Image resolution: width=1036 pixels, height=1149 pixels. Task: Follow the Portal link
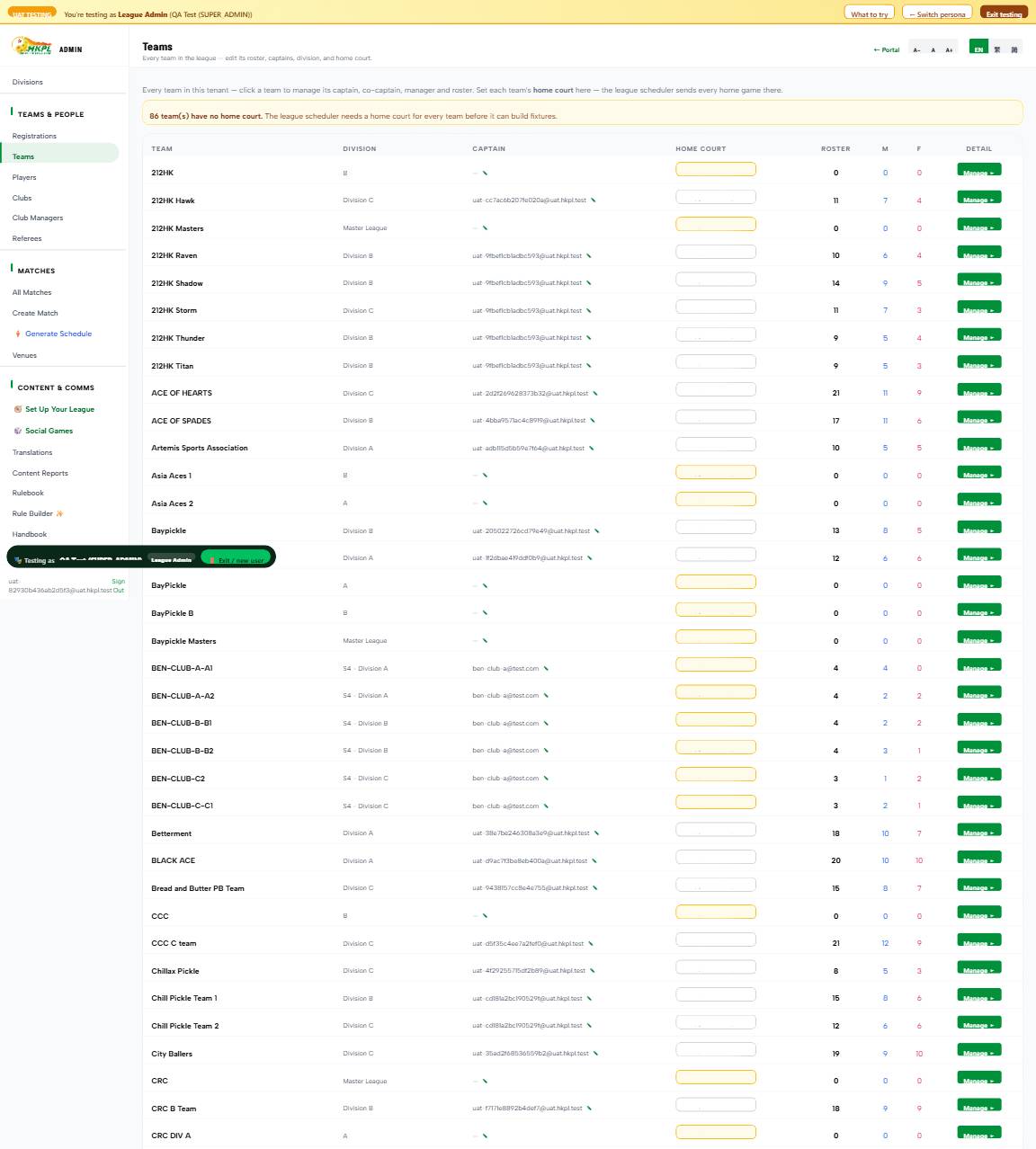[887, 50]
